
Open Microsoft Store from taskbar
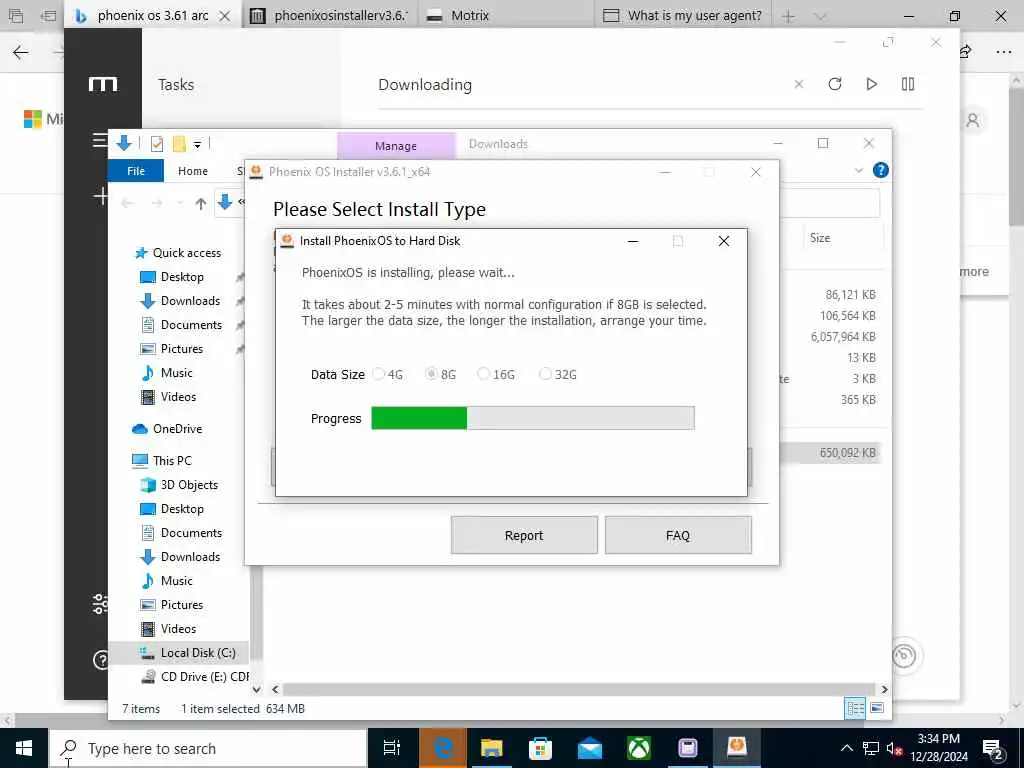[540, 748]
